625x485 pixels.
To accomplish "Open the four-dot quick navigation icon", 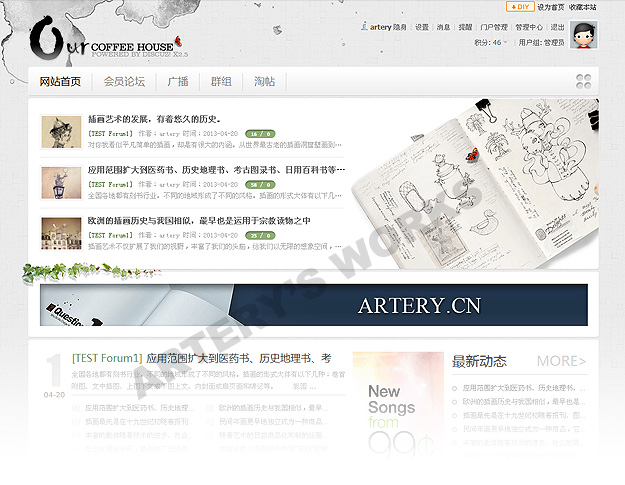I will coord(583,82).
